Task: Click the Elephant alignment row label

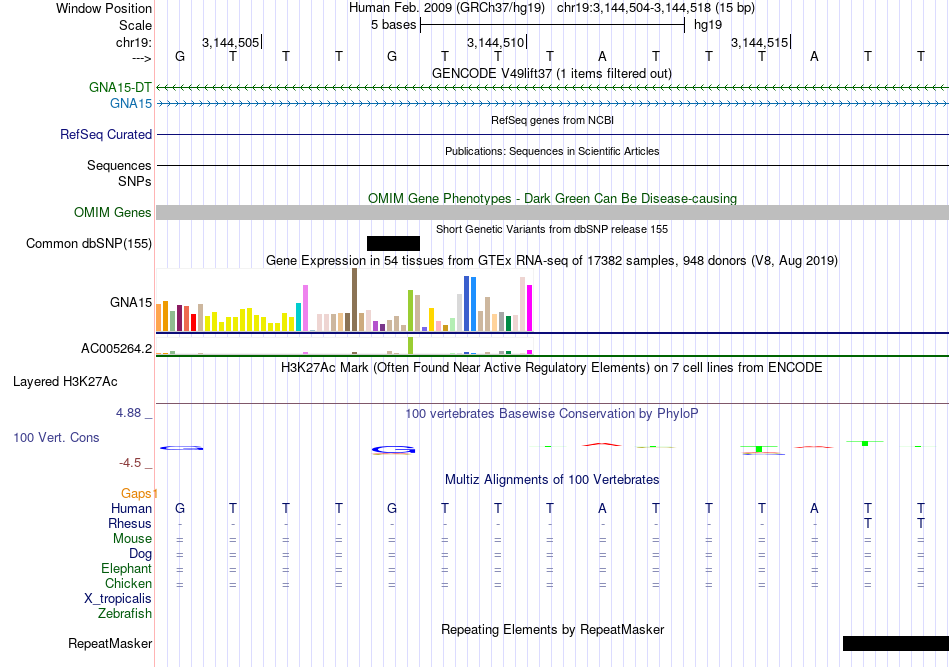Action: [126, 568]
